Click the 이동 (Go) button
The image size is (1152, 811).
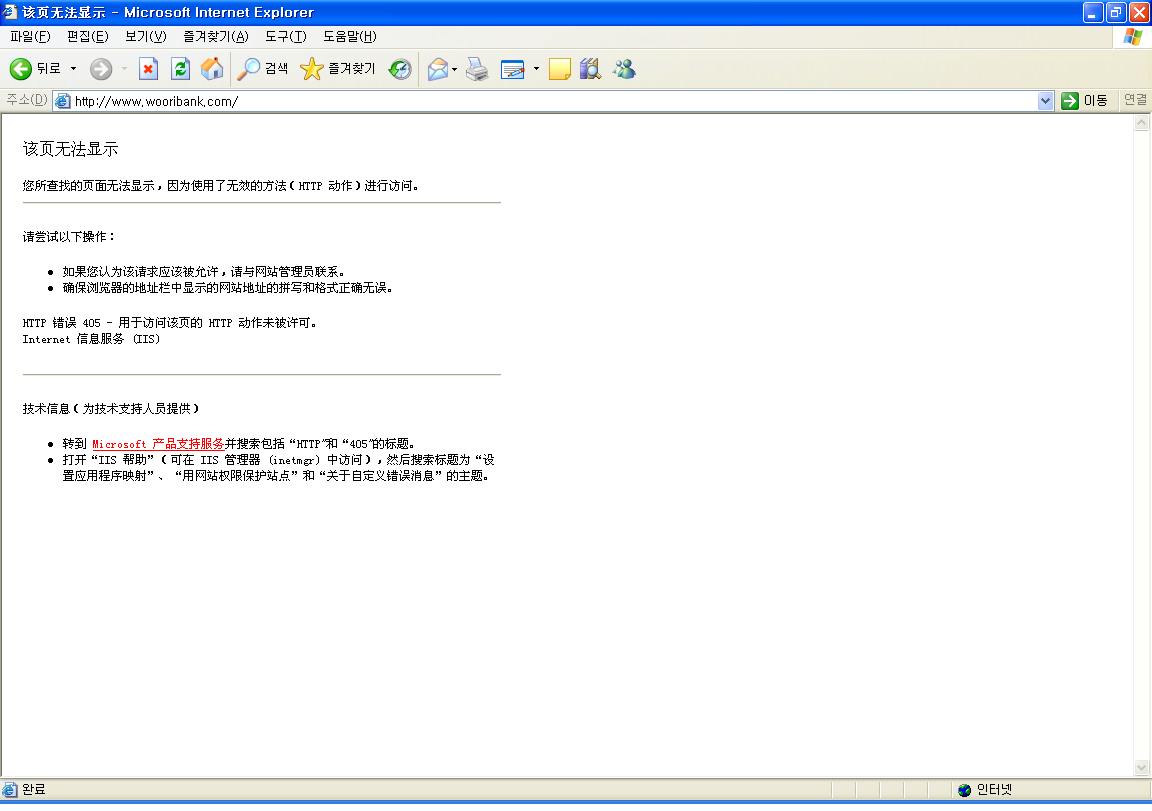(x=1084, y=101)
